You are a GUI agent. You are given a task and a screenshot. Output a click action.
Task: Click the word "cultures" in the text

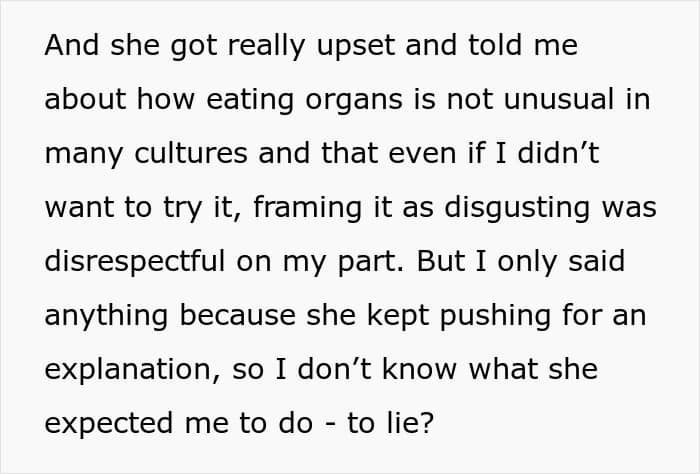click(191, 153)
